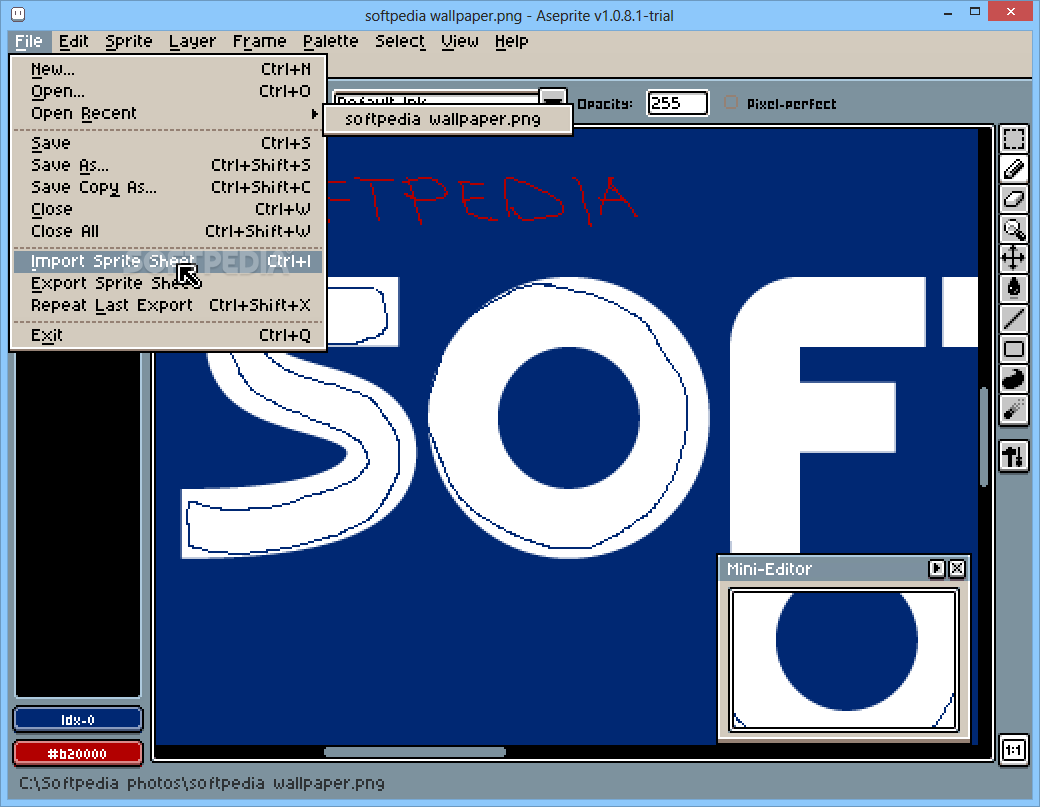Choose Save from File menu

169,143
